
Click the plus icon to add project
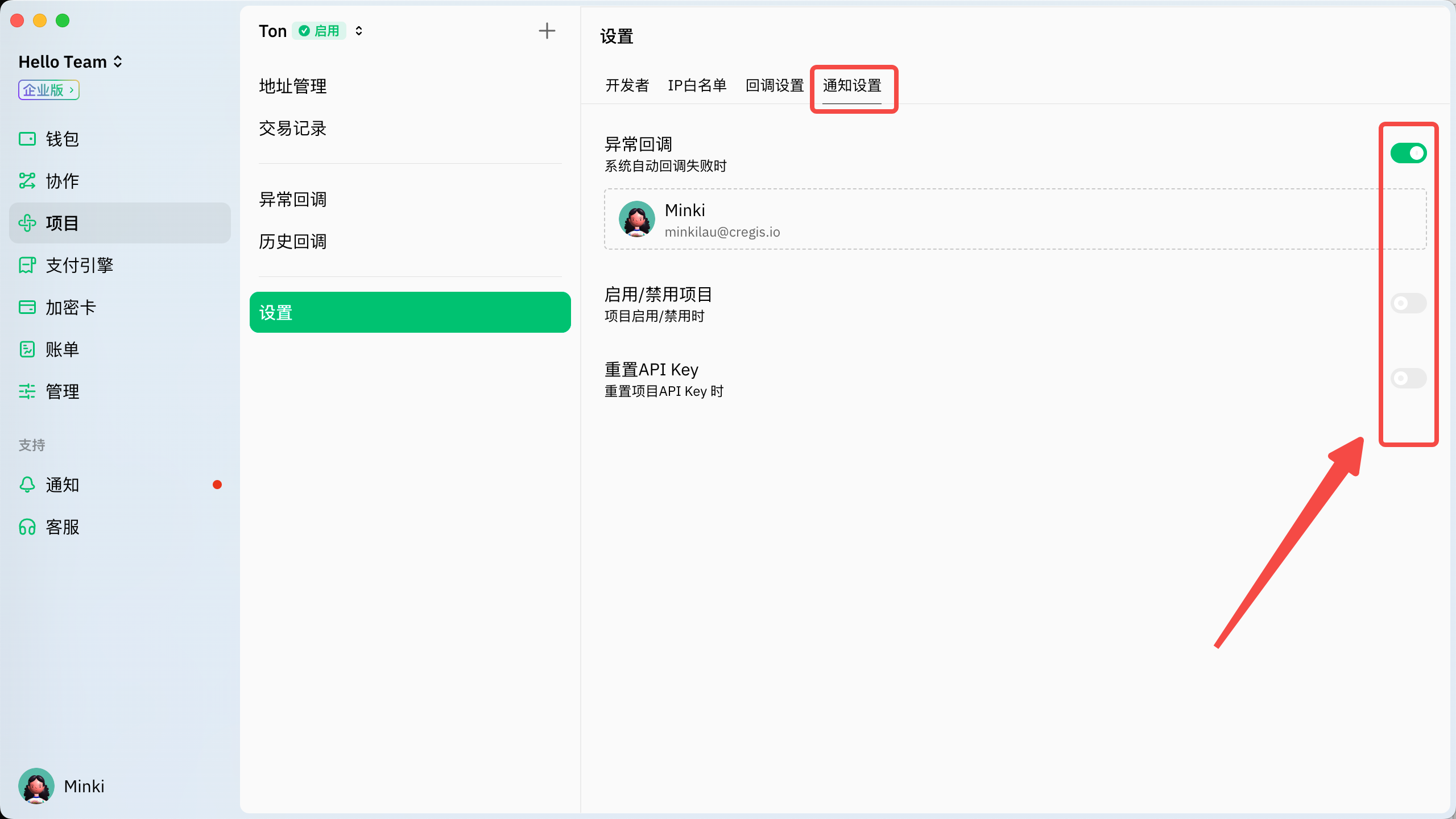pyautogui.click(x=547, y=31)
